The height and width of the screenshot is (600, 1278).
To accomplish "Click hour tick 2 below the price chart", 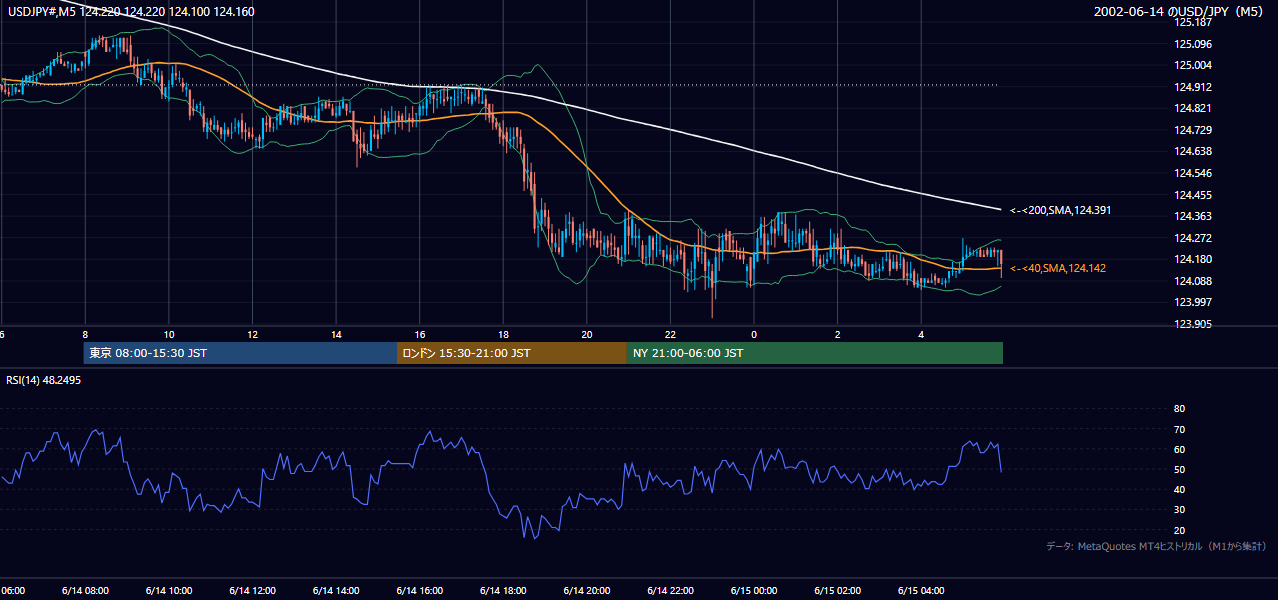I will pyautogui.click(x=838, y=334).
